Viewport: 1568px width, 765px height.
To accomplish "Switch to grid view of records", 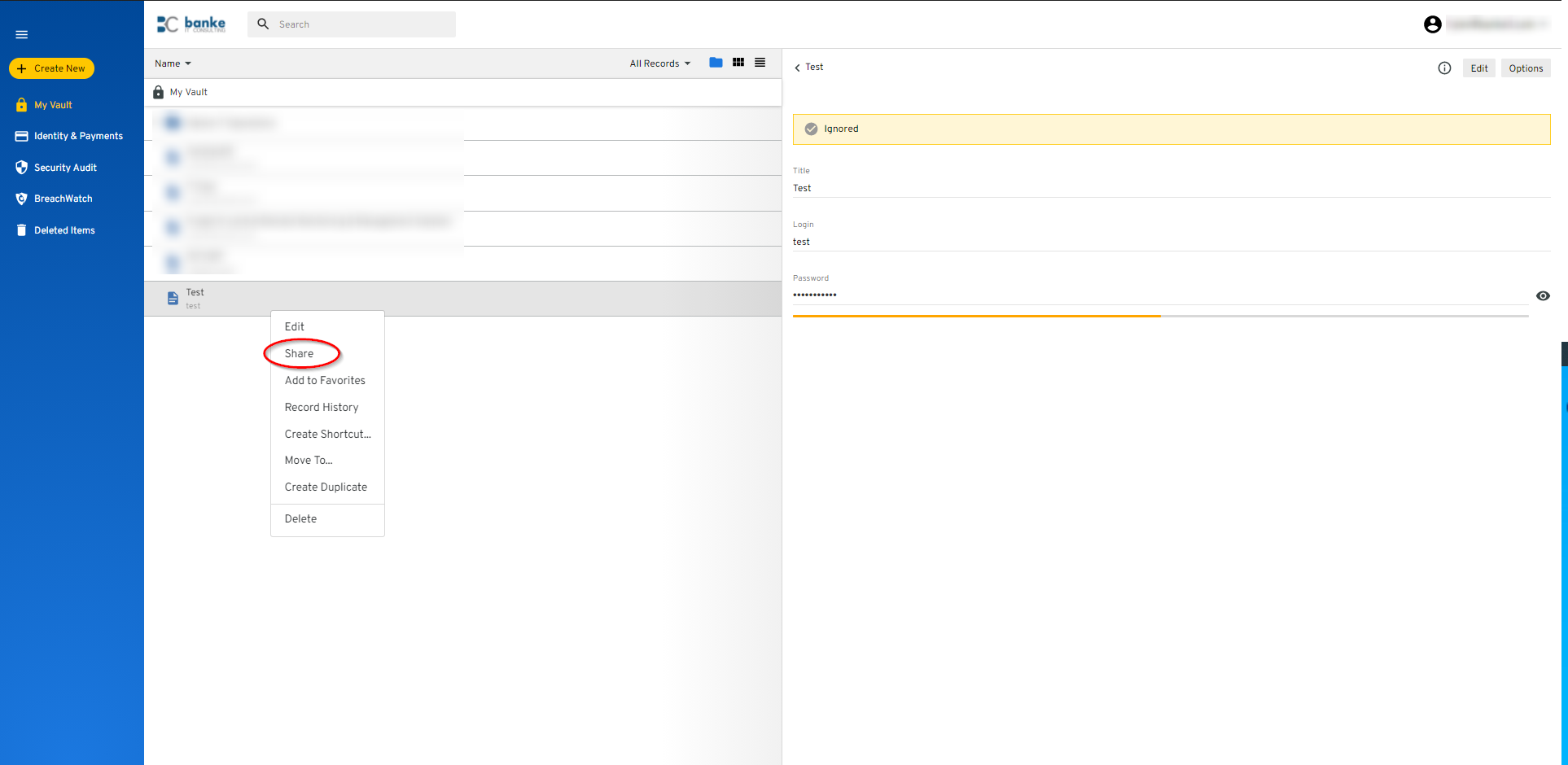I will (x=738, y=62).
